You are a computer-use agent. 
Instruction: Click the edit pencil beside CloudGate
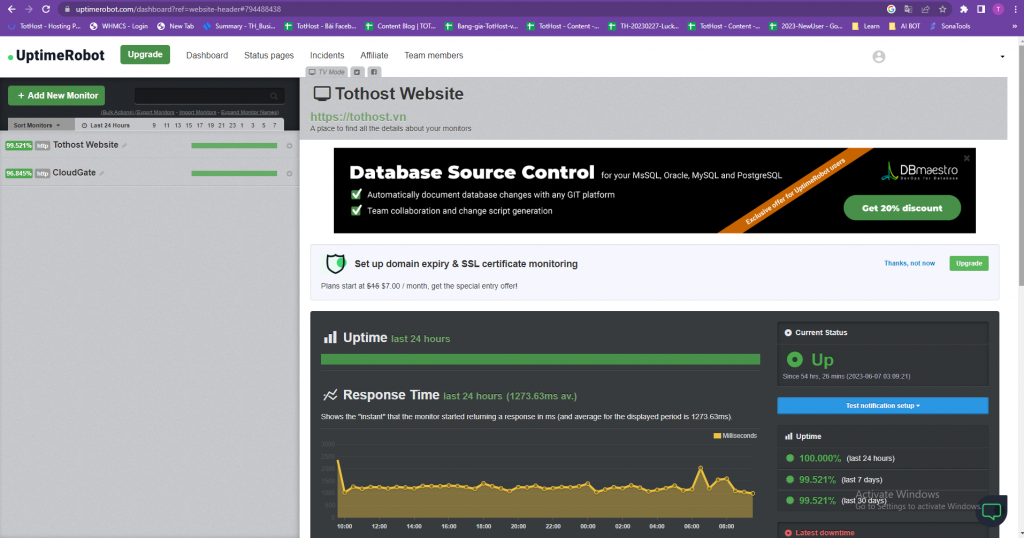(x=101, y=174)
